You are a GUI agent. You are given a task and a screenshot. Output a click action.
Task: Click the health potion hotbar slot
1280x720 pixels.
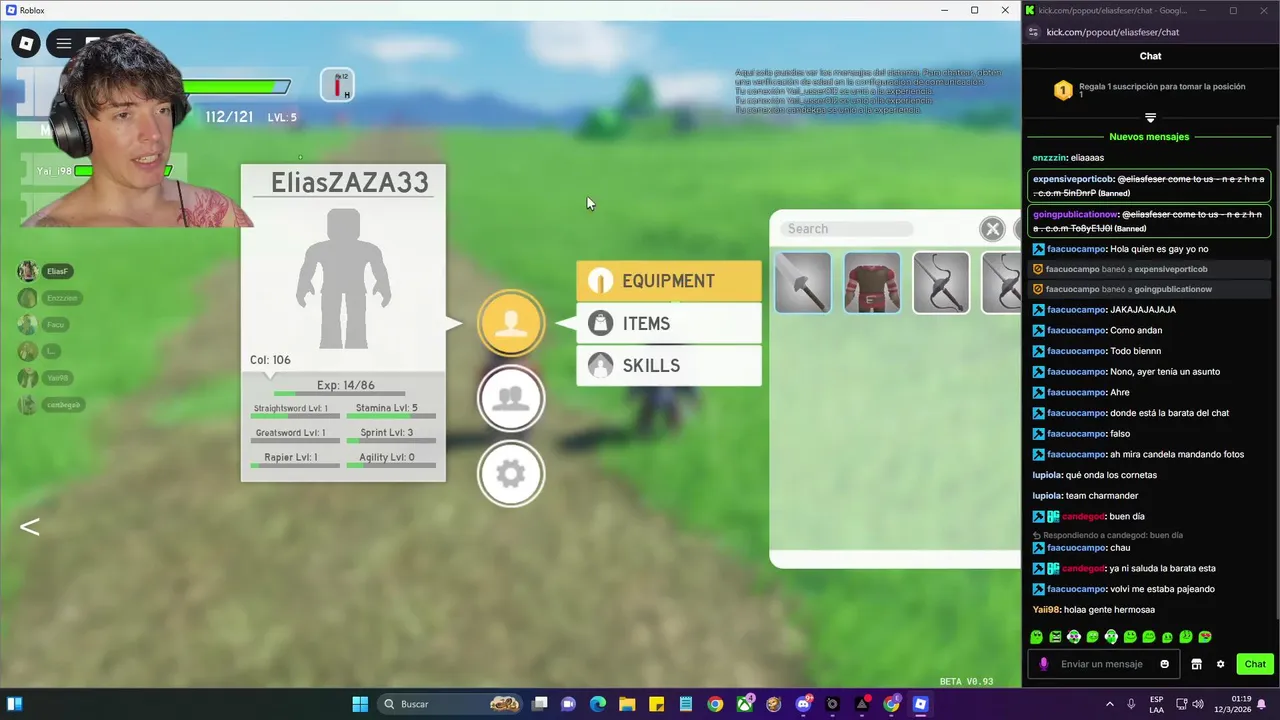337,85
